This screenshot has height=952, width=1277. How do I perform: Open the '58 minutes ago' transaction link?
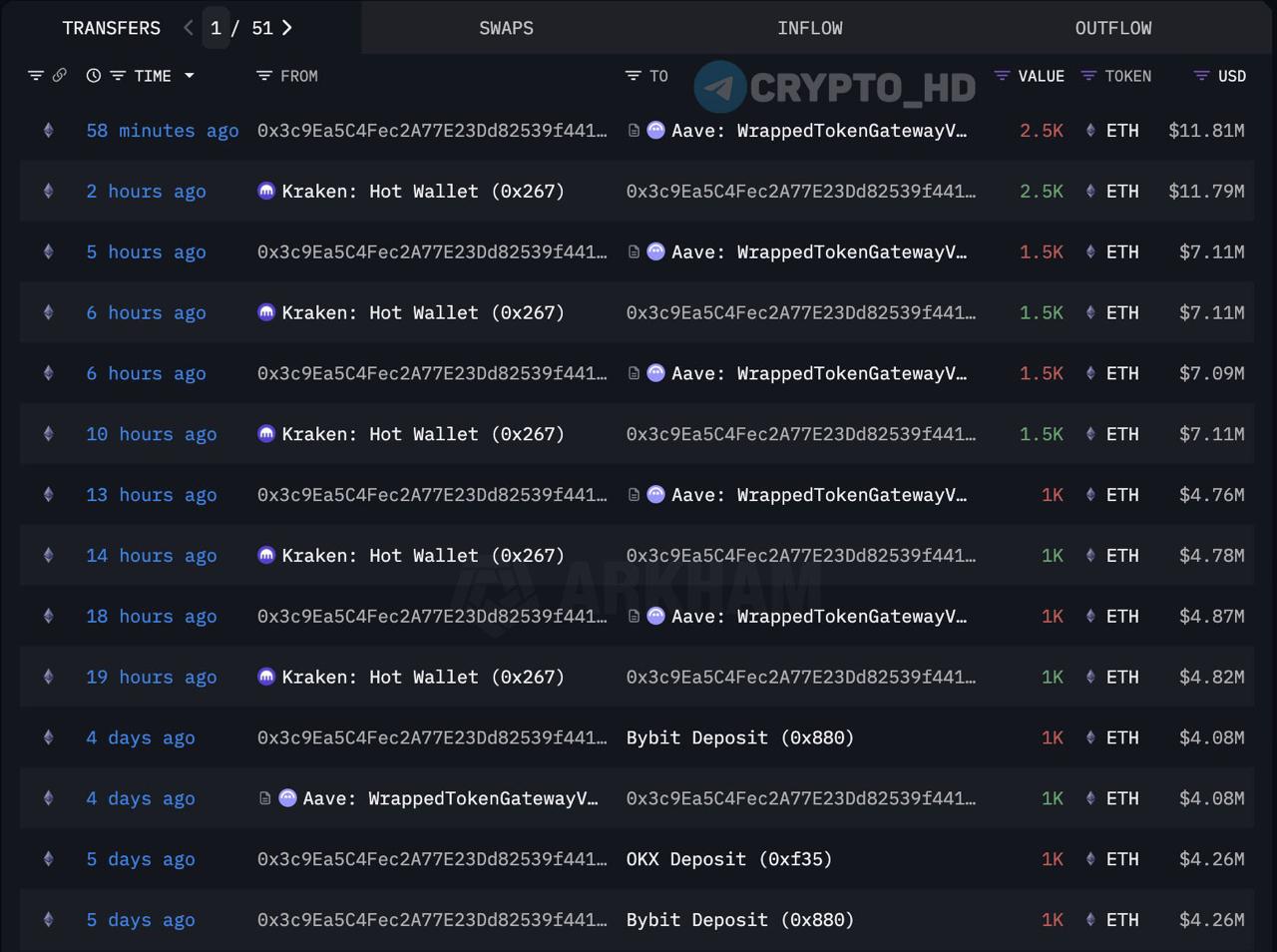point(163,131)
